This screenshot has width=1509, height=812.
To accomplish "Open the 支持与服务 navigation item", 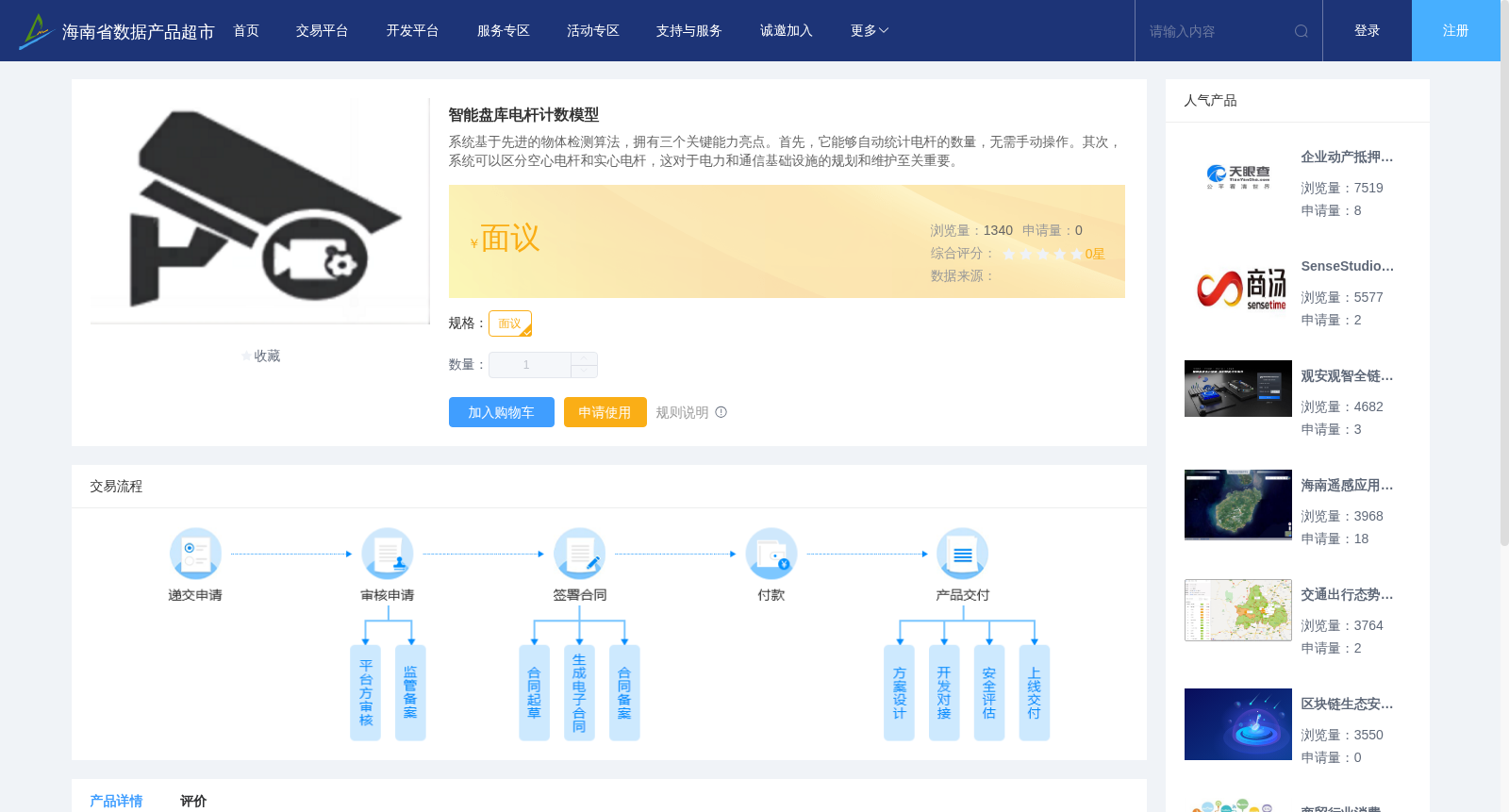I will click(689, 31).
